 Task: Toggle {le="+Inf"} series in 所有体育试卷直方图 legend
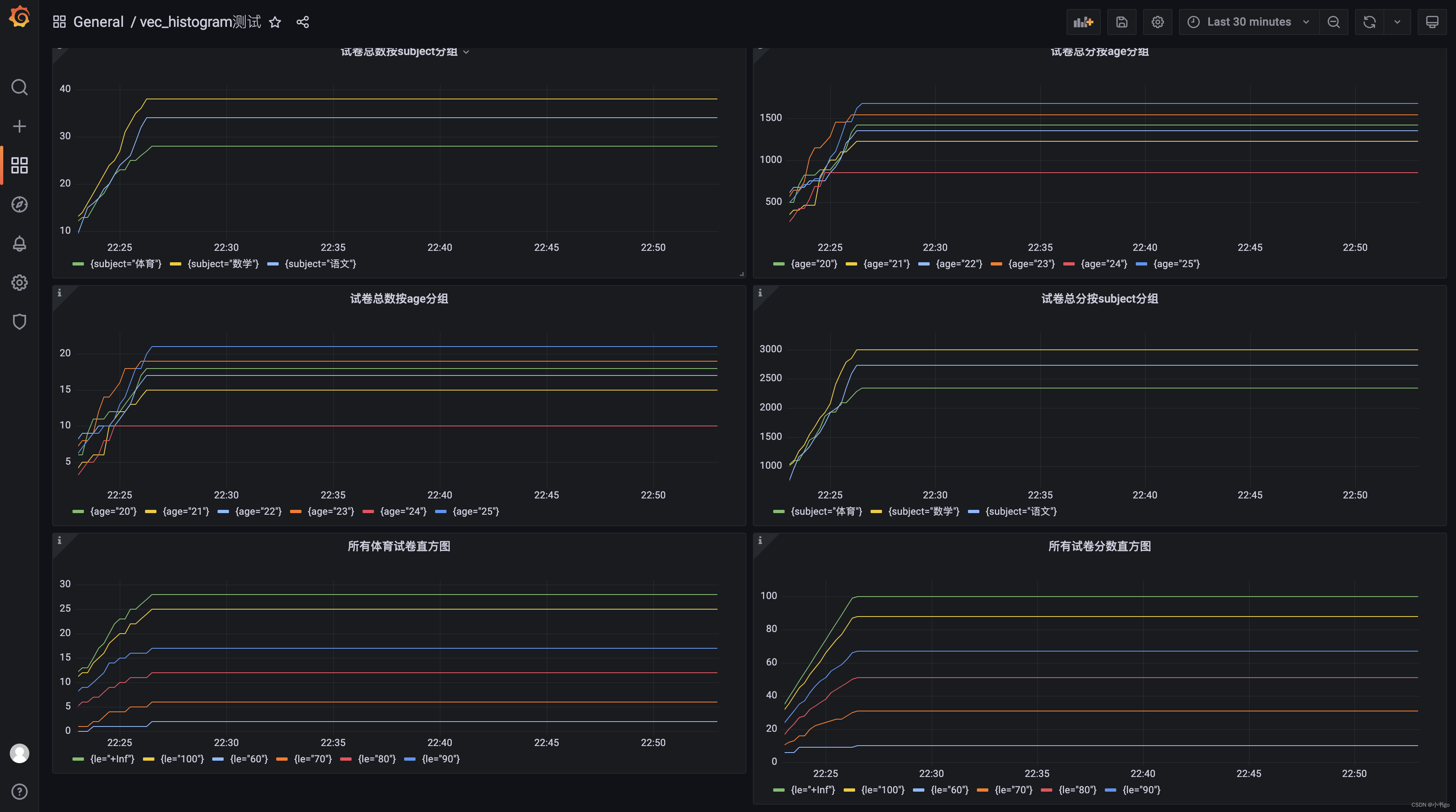[112, 759]
